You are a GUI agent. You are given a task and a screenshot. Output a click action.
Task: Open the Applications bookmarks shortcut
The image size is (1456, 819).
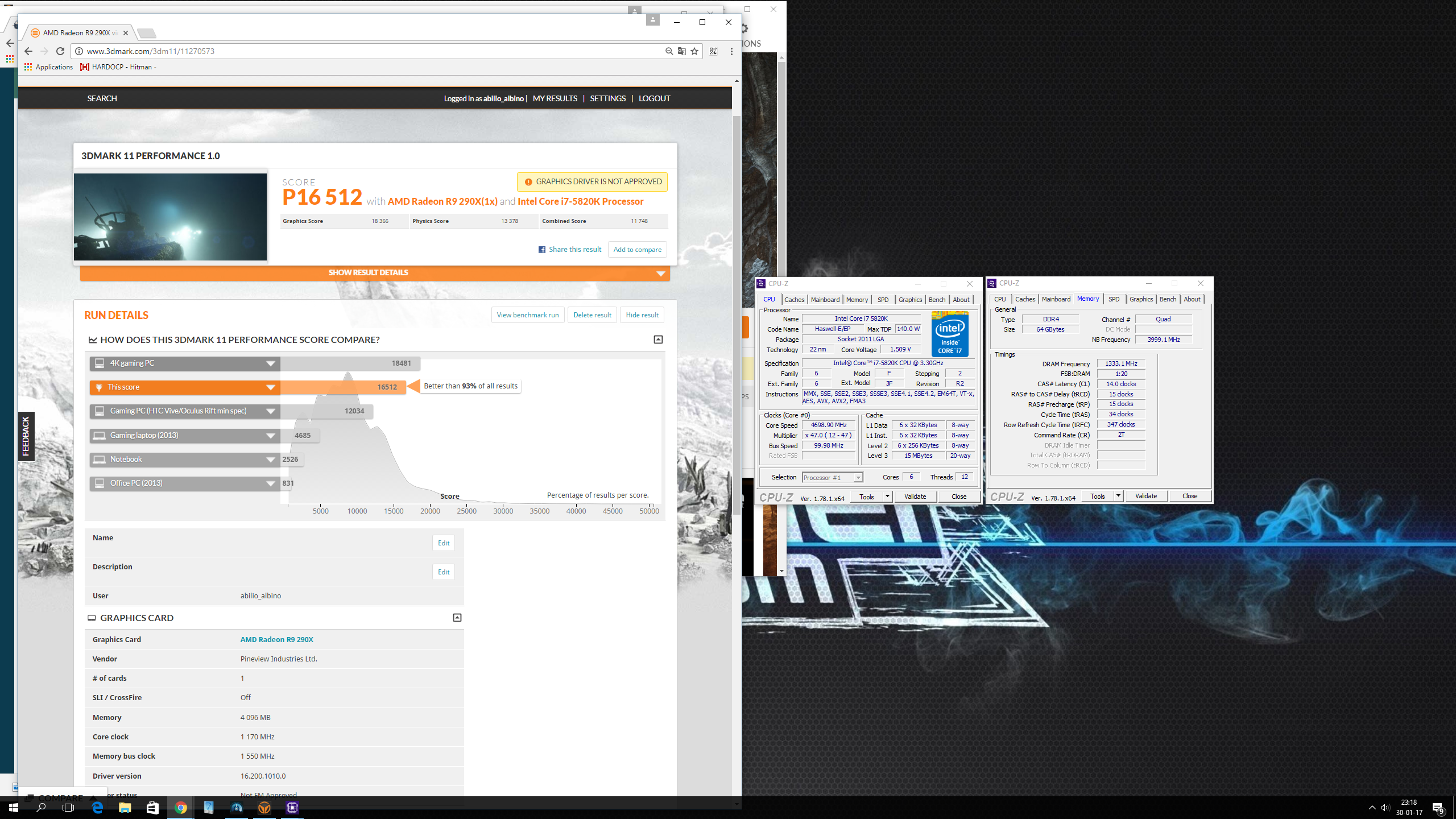point(49,67)
